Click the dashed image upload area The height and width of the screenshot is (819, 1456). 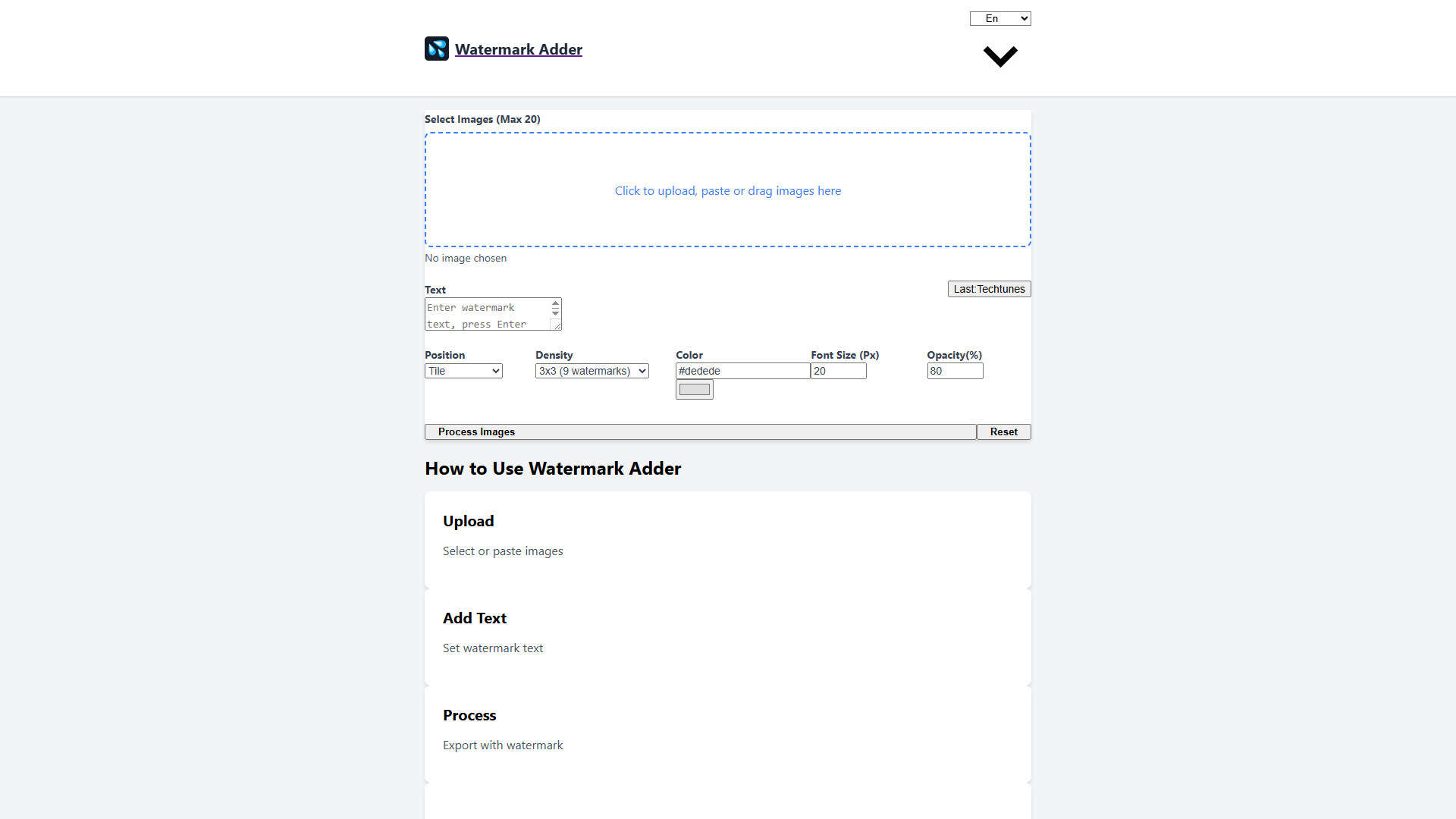tap(728, 190)
